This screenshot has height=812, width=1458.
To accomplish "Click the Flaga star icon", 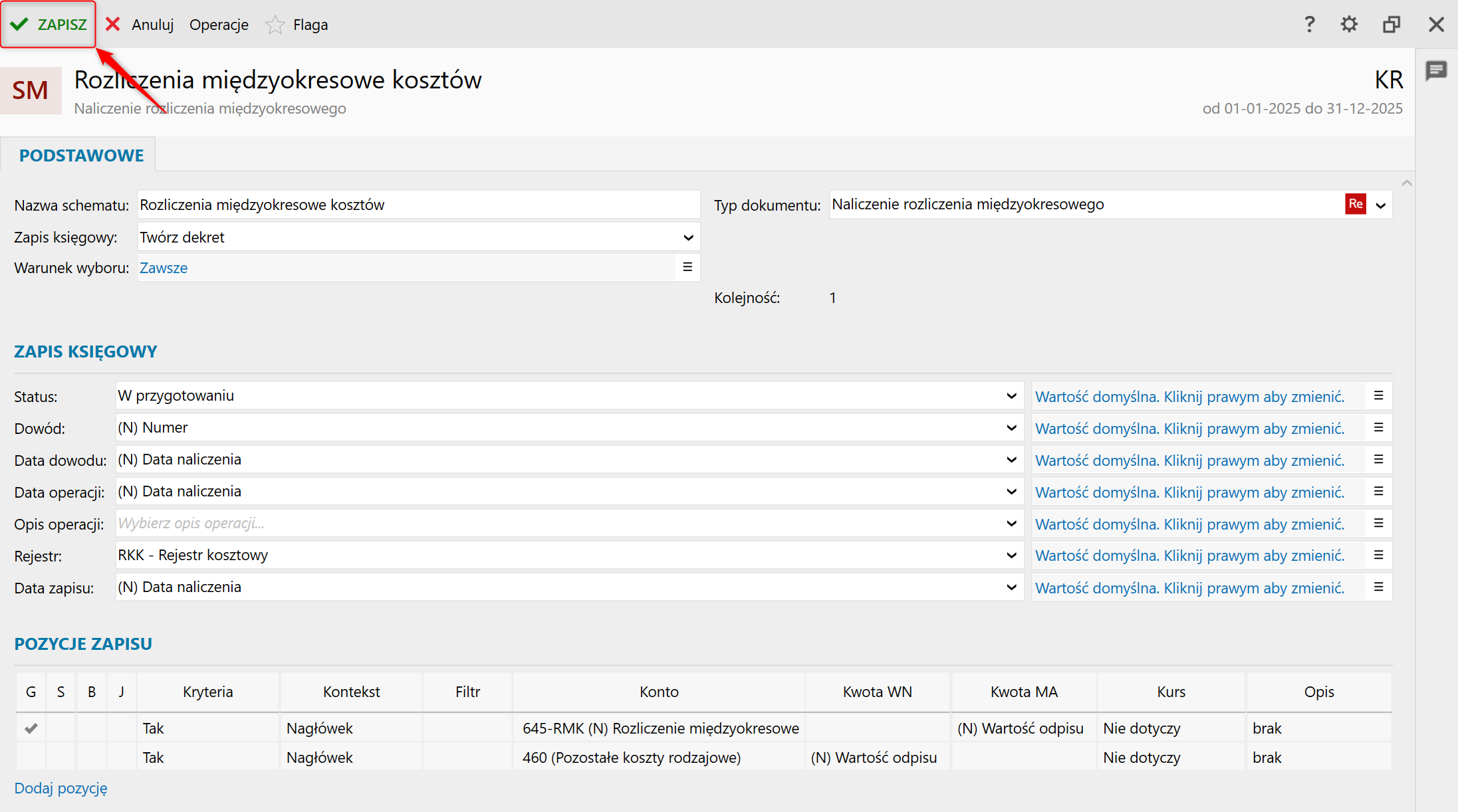I will tap(275, 25).
